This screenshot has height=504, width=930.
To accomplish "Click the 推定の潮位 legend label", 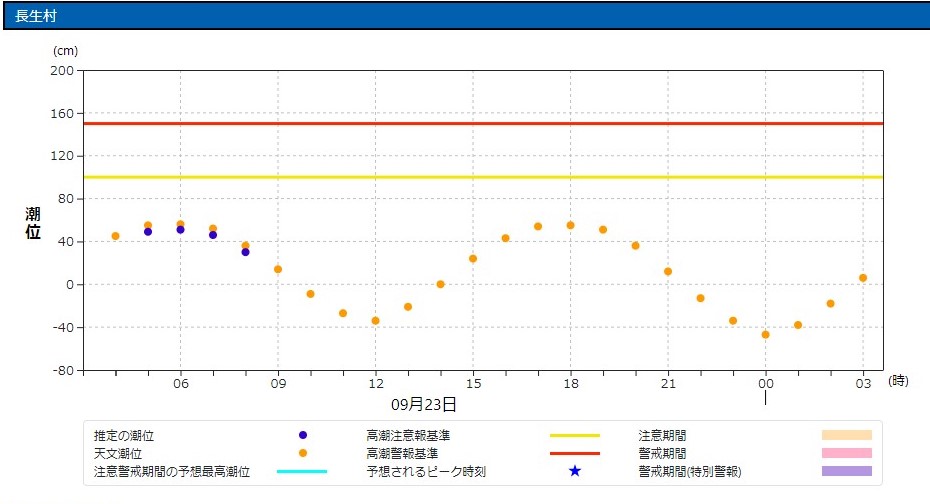I will pos(124,436).
